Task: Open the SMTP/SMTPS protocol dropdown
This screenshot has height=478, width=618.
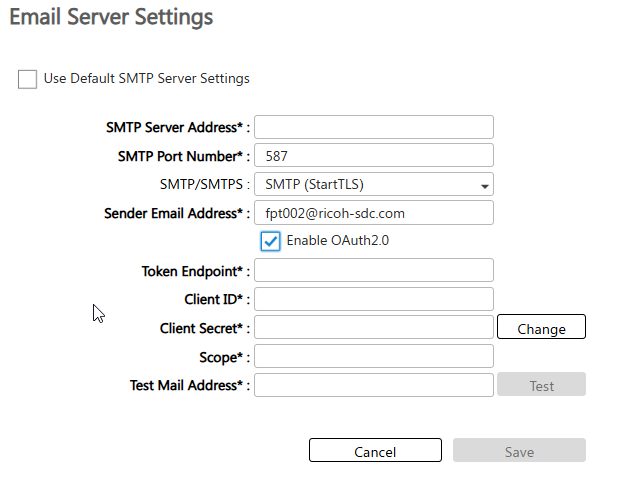Action: pyautogui.click(x=374, y=185)
